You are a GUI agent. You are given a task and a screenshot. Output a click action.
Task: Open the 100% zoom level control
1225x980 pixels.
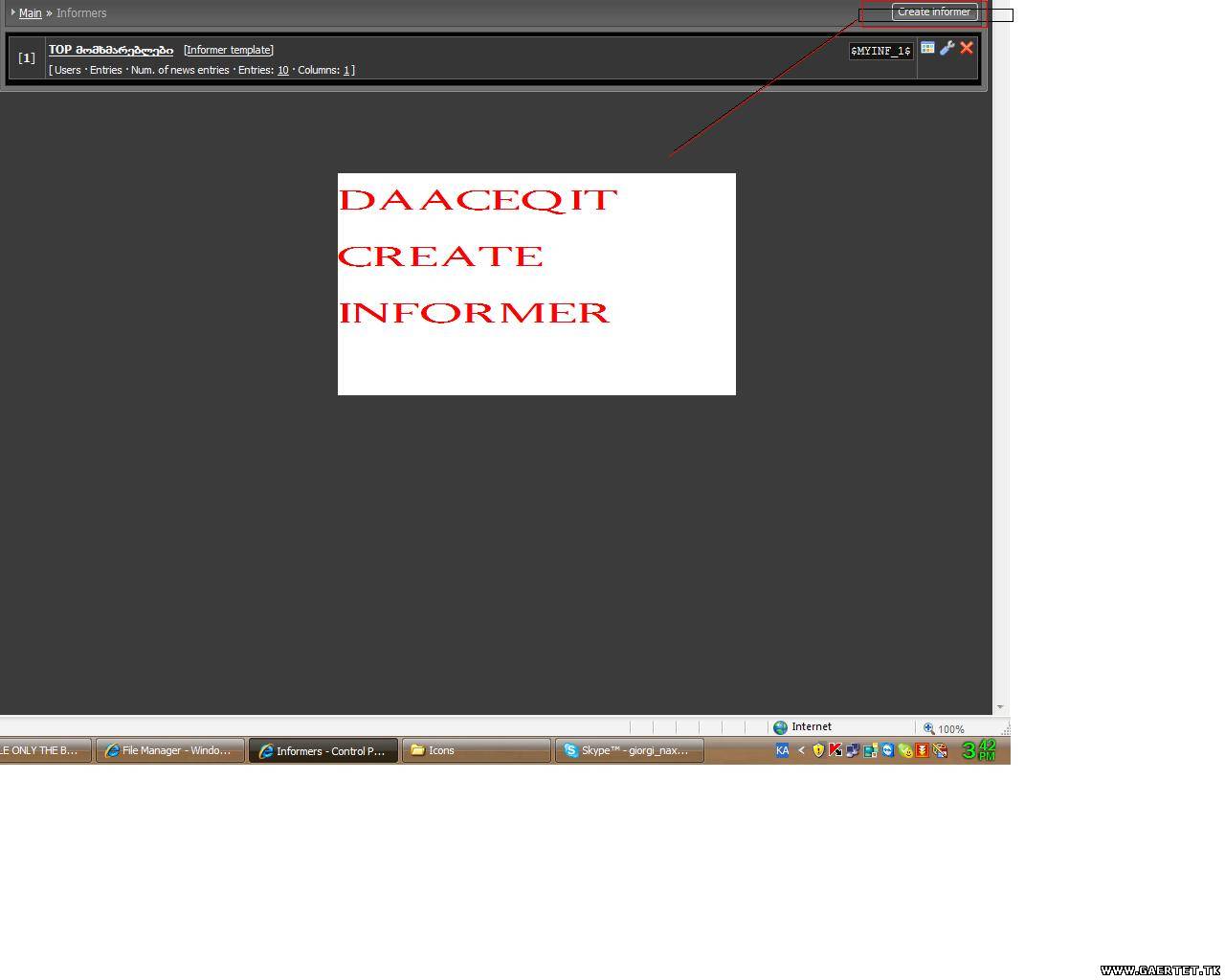tap(944, 728)
